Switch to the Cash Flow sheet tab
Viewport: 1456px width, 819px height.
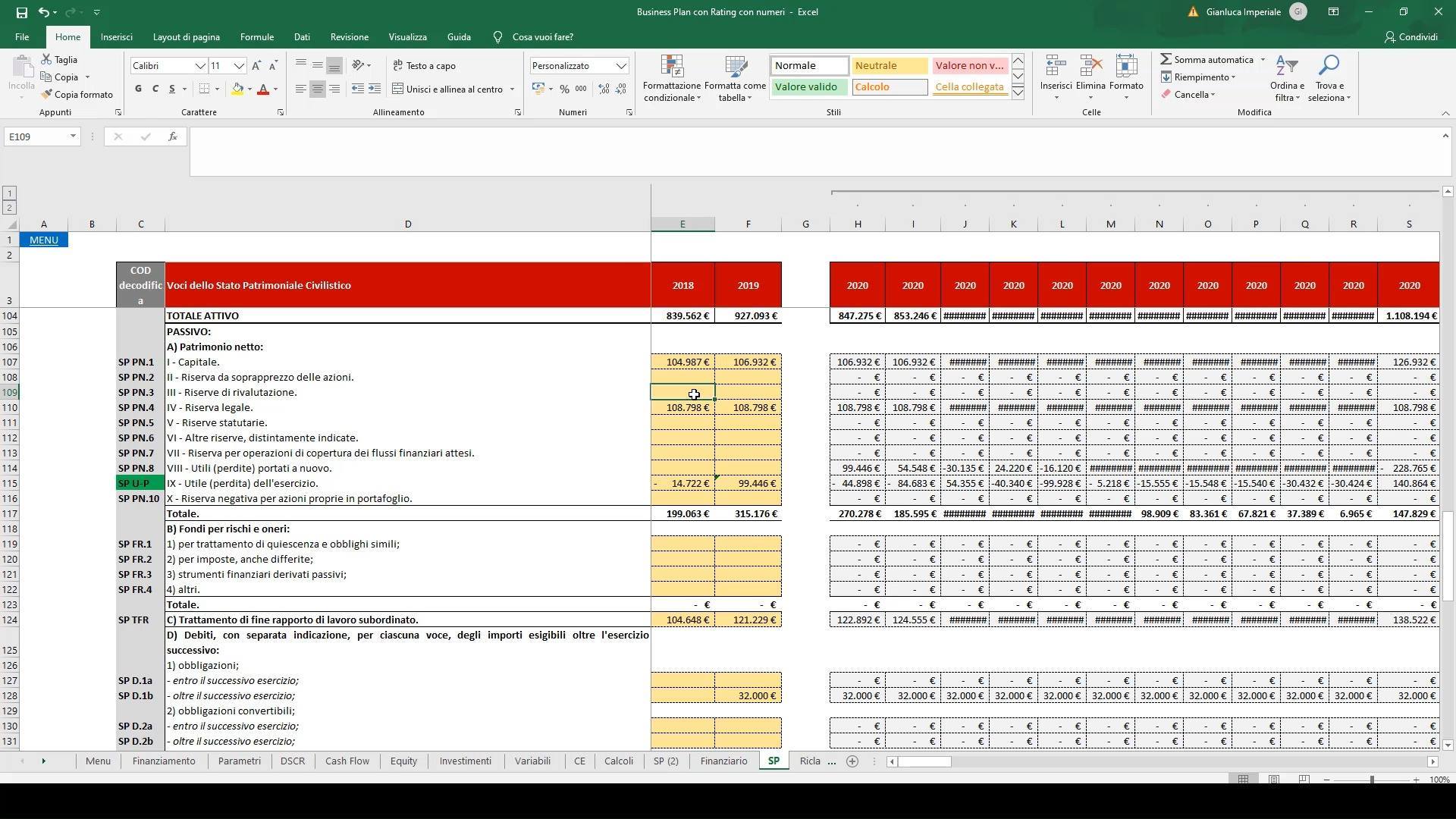[x=347, y=761]
